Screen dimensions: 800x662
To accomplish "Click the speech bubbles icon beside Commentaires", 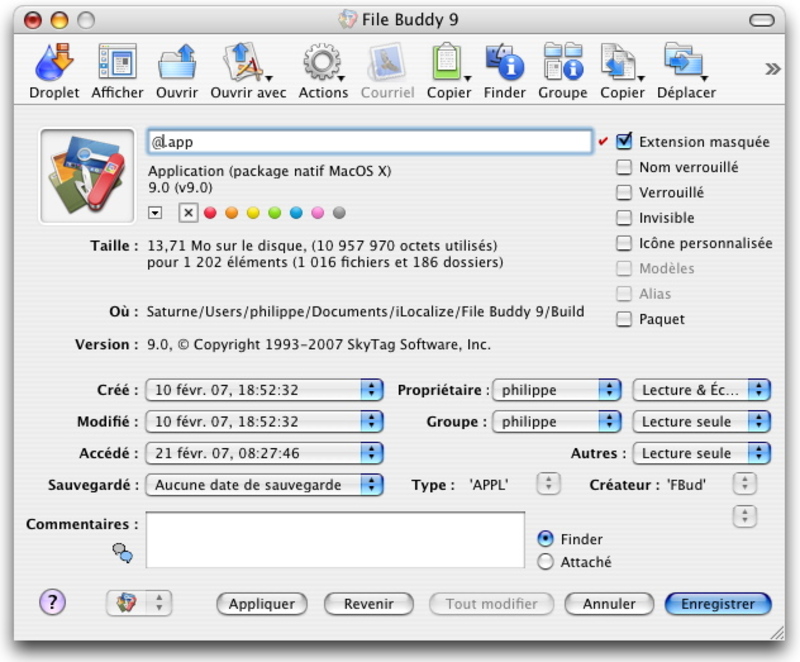I will coord(122,553).
